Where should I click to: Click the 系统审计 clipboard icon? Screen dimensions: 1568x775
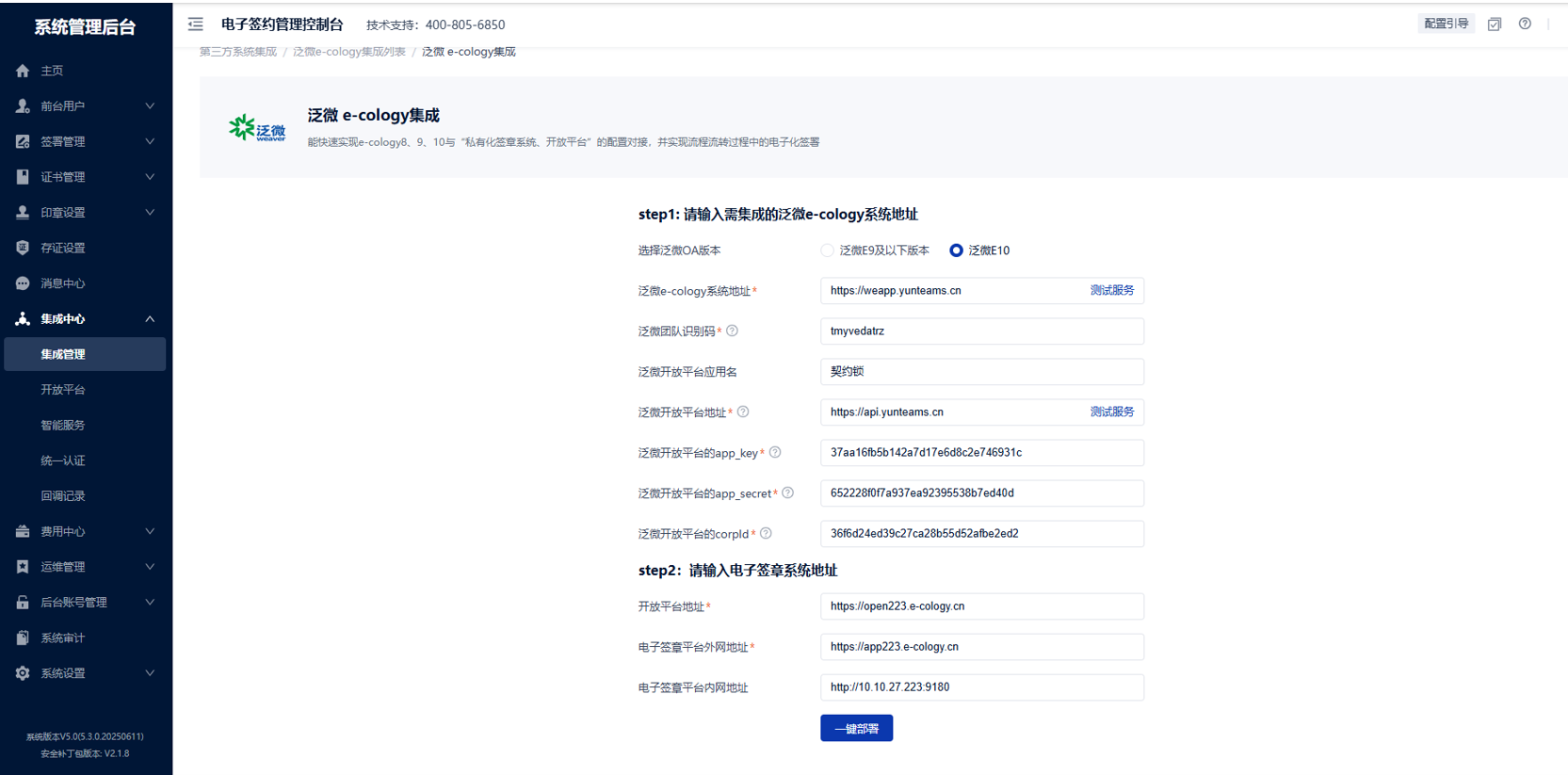pos(23,638)
